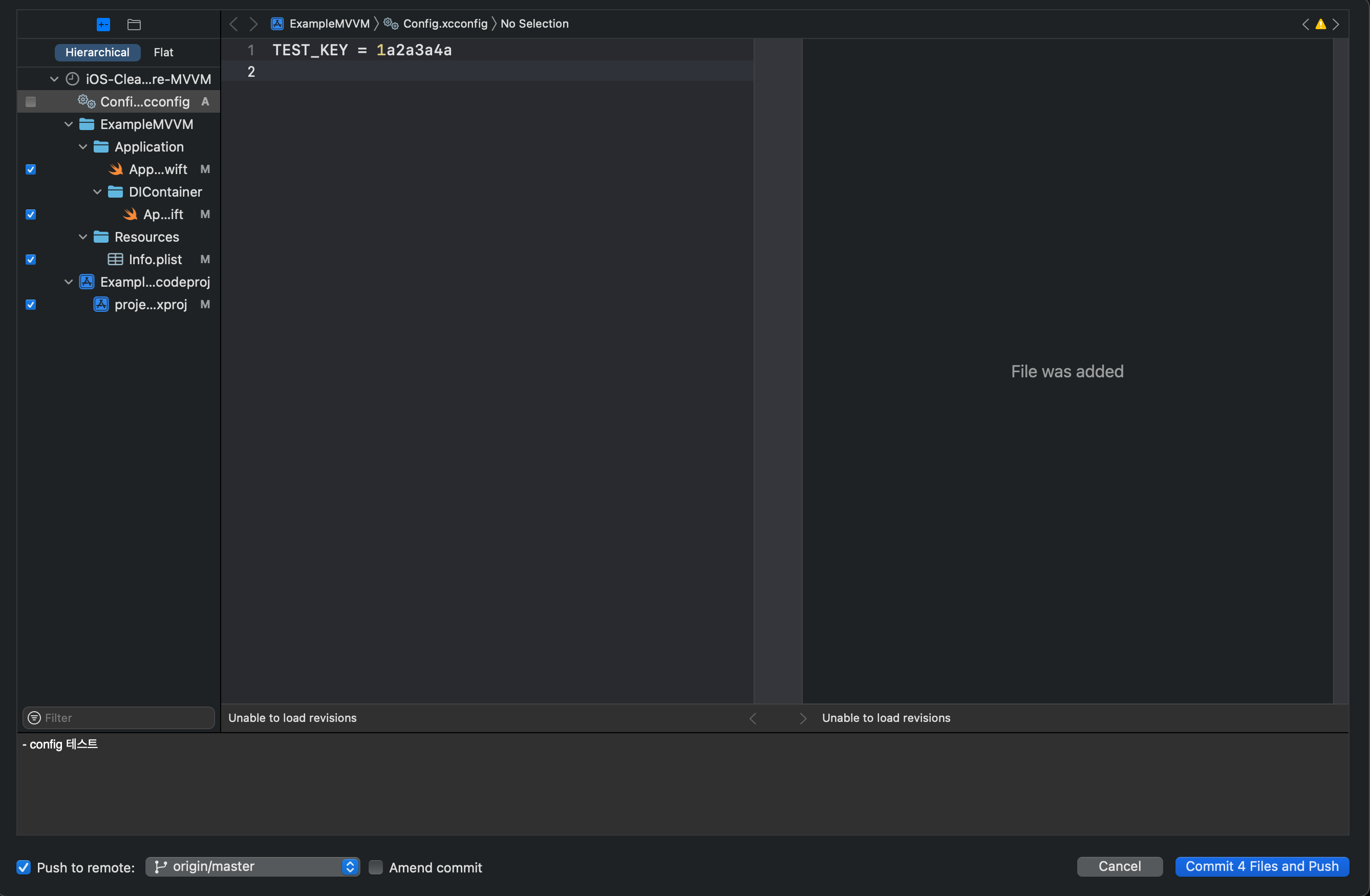
Task: Click the Filter options icon in filter field
Action: 34,717
